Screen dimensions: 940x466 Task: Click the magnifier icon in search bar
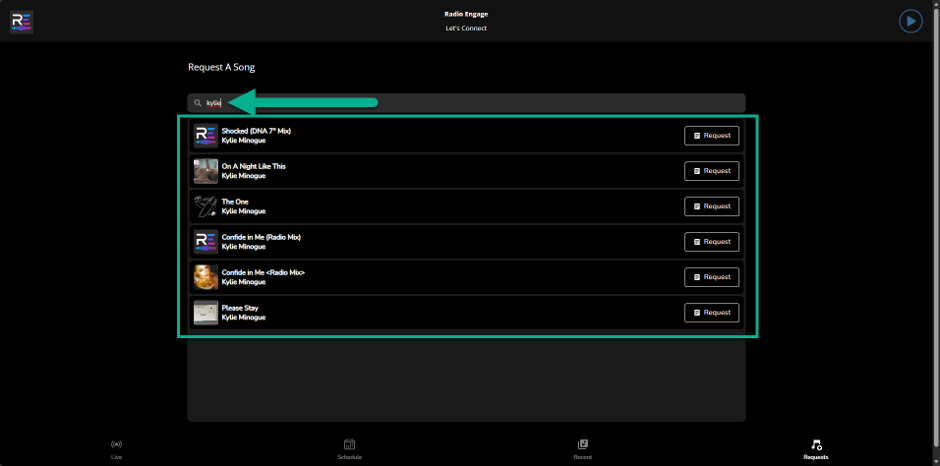[198, 103]
